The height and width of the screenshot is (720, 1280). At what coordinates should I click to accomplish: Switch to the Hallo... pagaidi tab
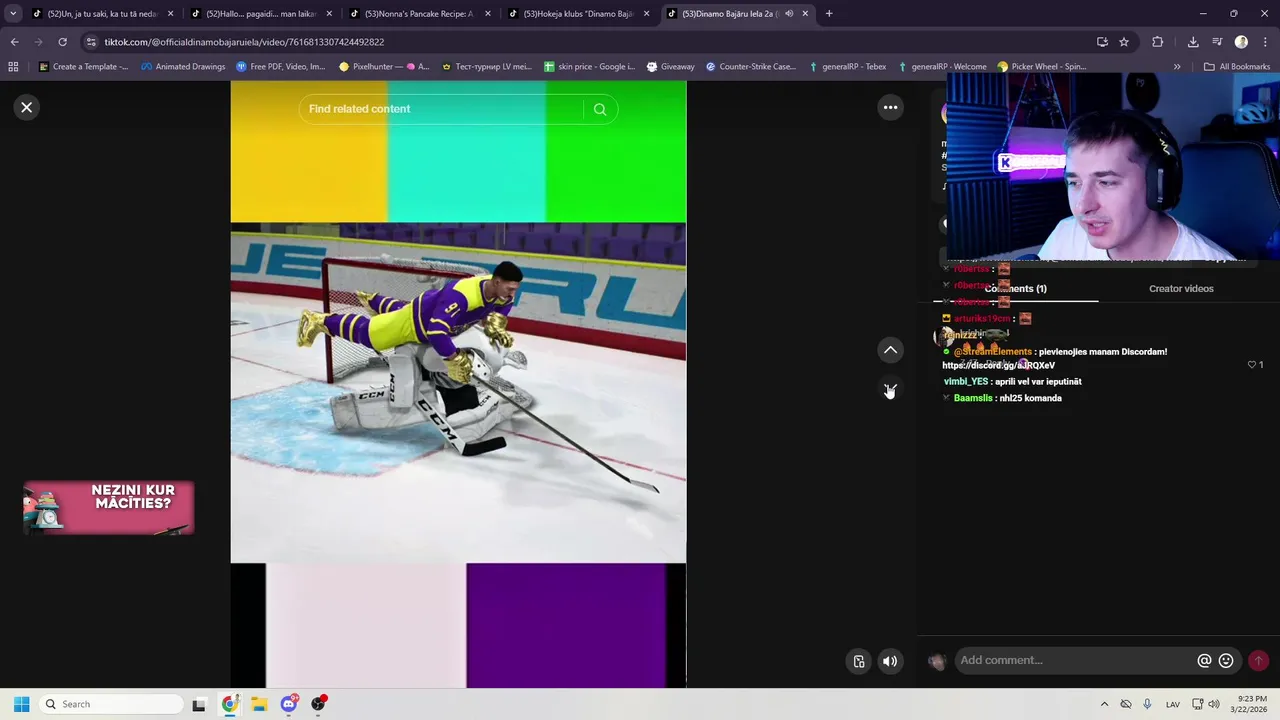pos(260,14)
